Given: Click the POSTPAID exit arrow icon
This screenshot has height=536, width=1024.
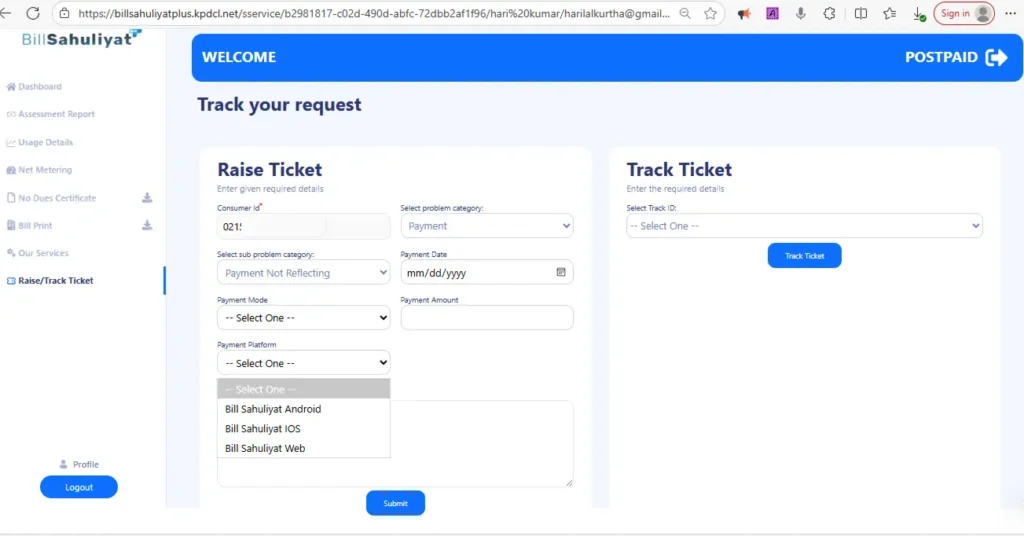Looking at the screenshot, I should click(996, 58).
